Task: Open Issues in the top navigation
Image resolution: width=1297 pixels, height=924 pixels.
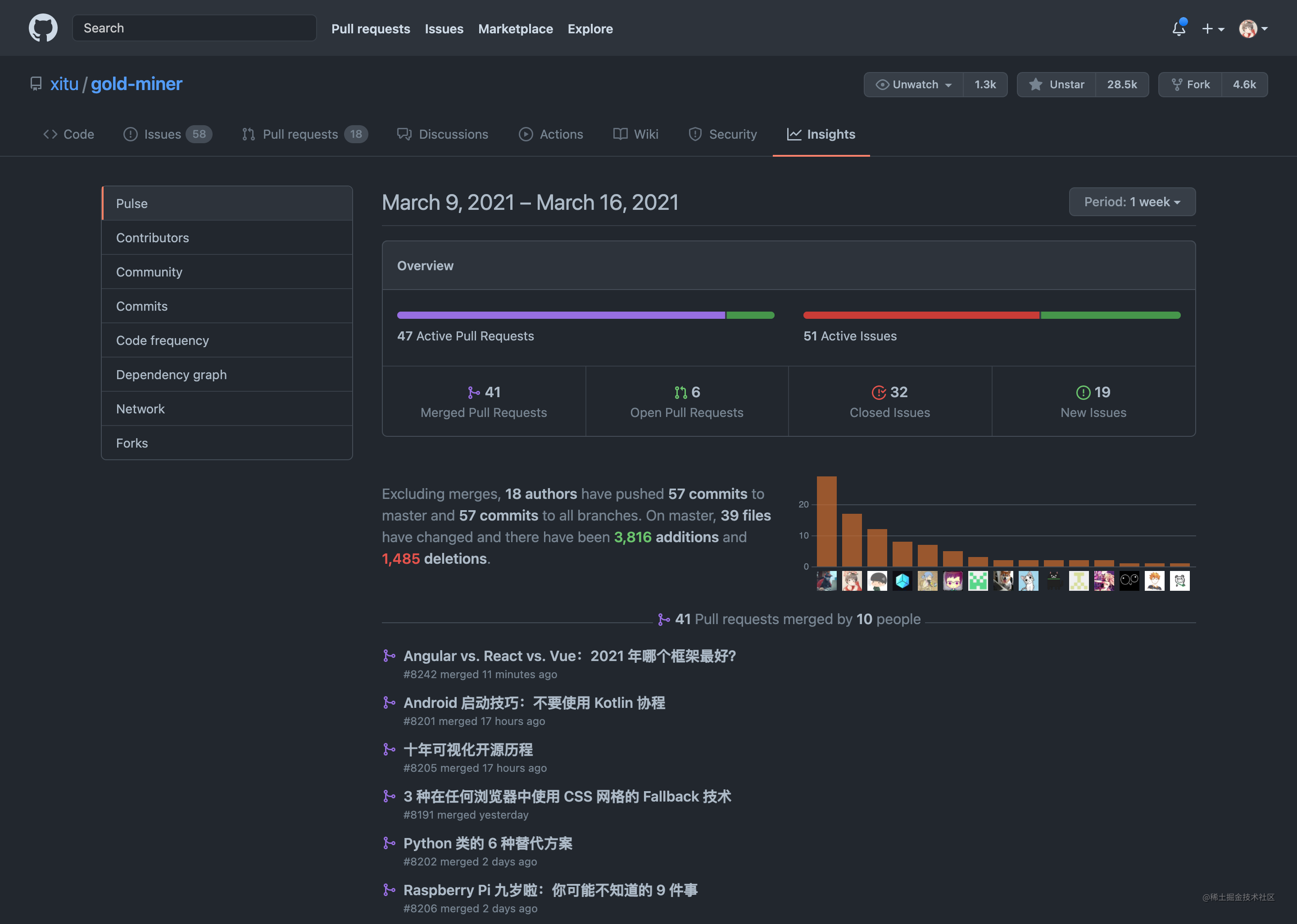Action: 444,28
